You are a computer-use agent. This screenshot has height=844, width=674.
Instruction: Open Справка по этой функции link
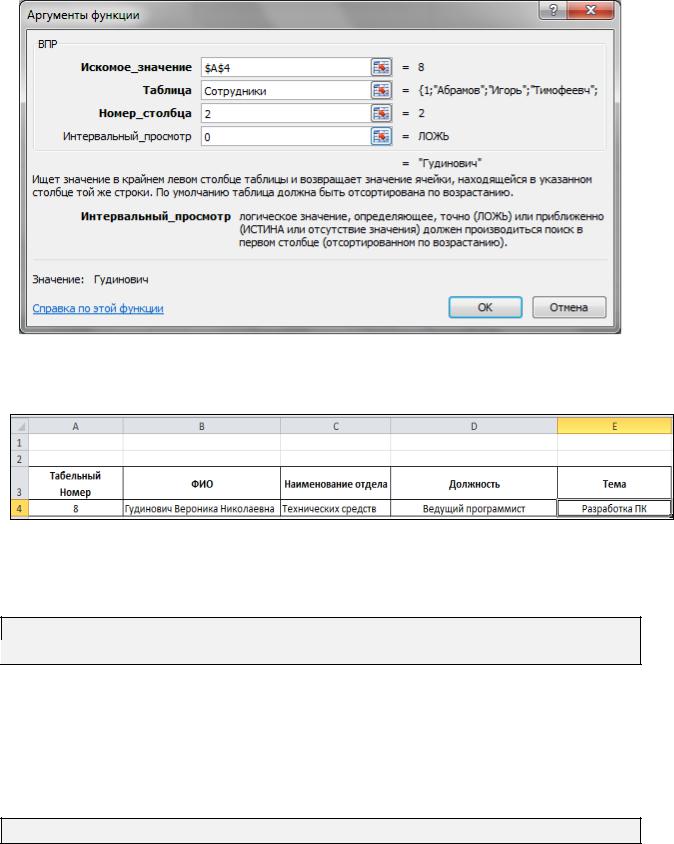[x=98, y=308]
